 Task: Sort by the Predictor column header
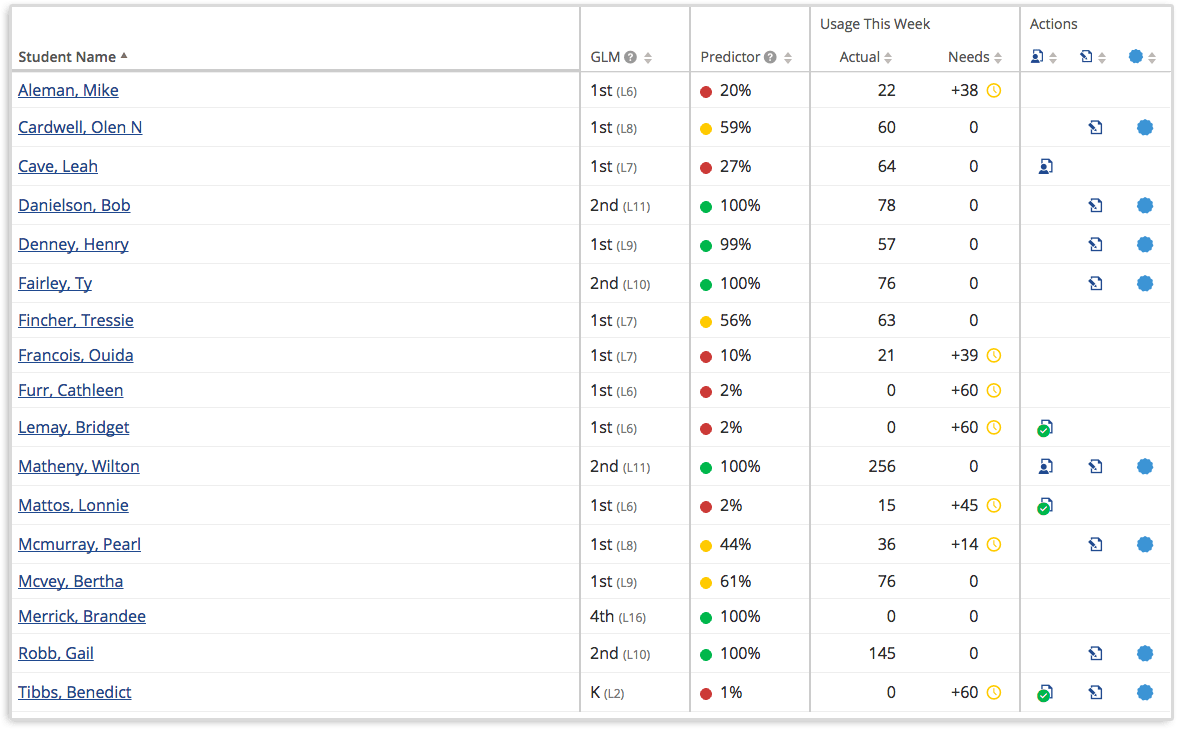(x=731, y=57)
